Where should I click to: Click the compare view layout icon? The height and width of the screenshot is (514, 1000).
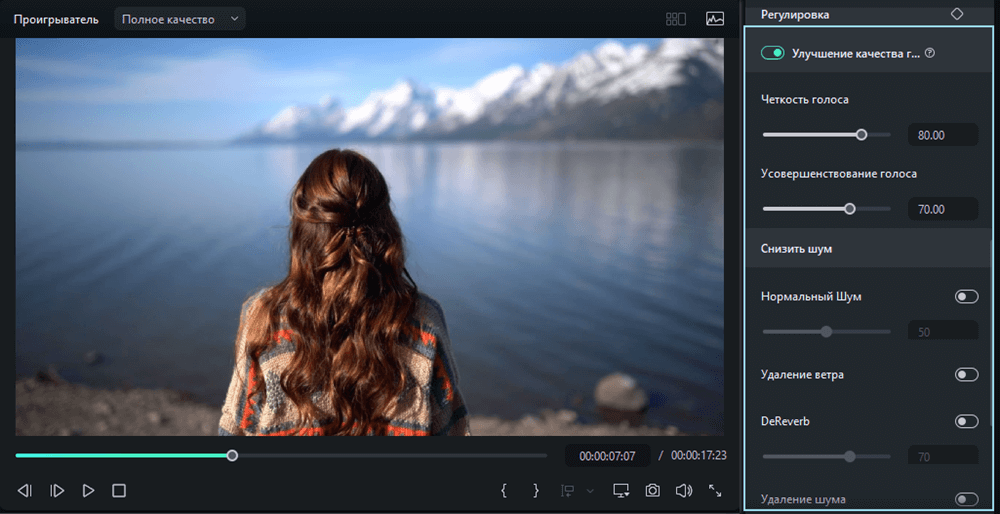[x=675, y=19]
